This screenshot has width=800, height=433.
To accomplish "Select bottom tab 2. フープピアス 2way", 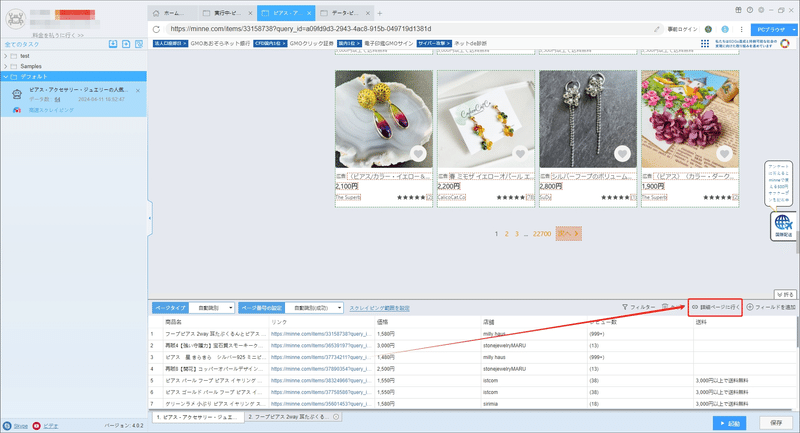I will click(293, 417).
